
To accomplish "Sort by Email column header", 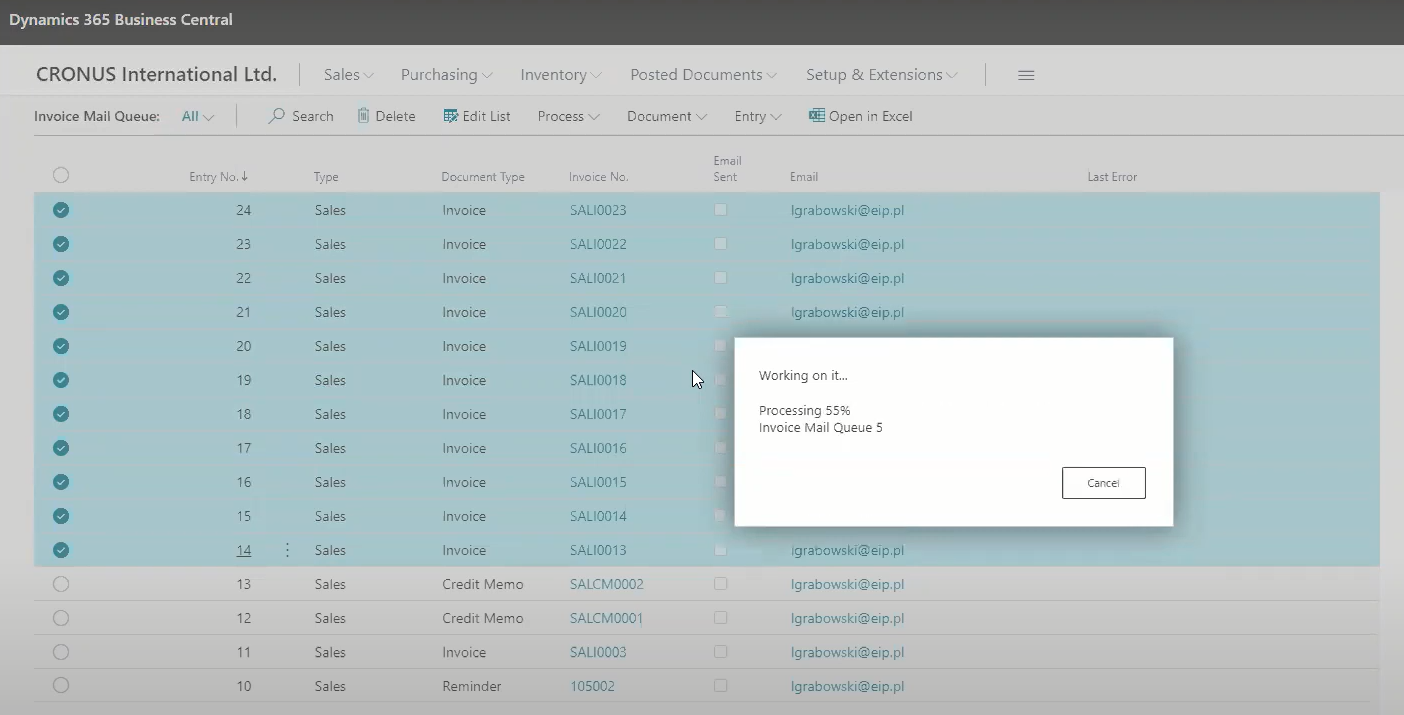I will coord(804,177).
